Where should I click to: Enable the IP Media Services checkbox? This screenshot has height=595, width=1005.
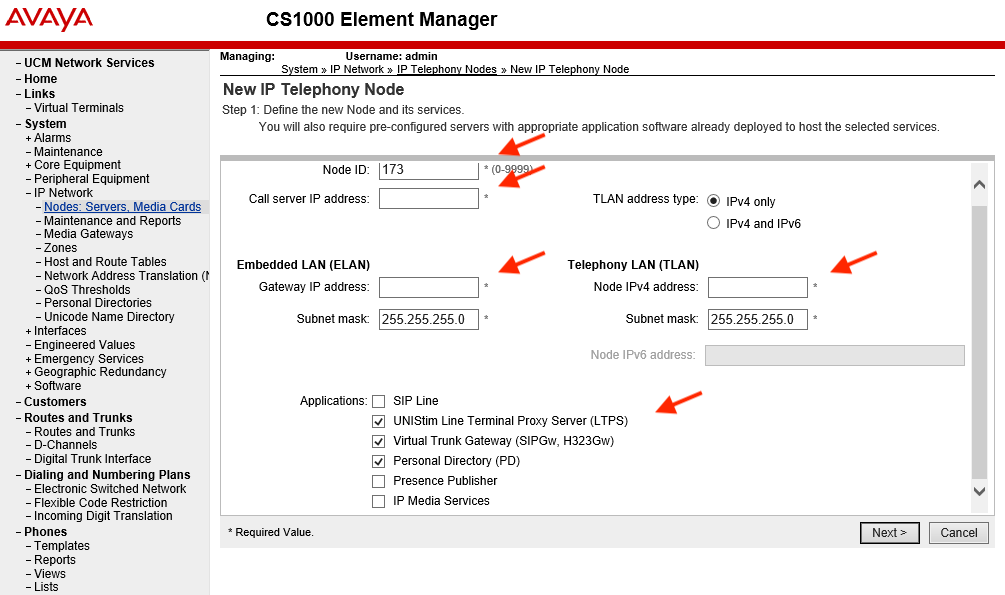379,501
